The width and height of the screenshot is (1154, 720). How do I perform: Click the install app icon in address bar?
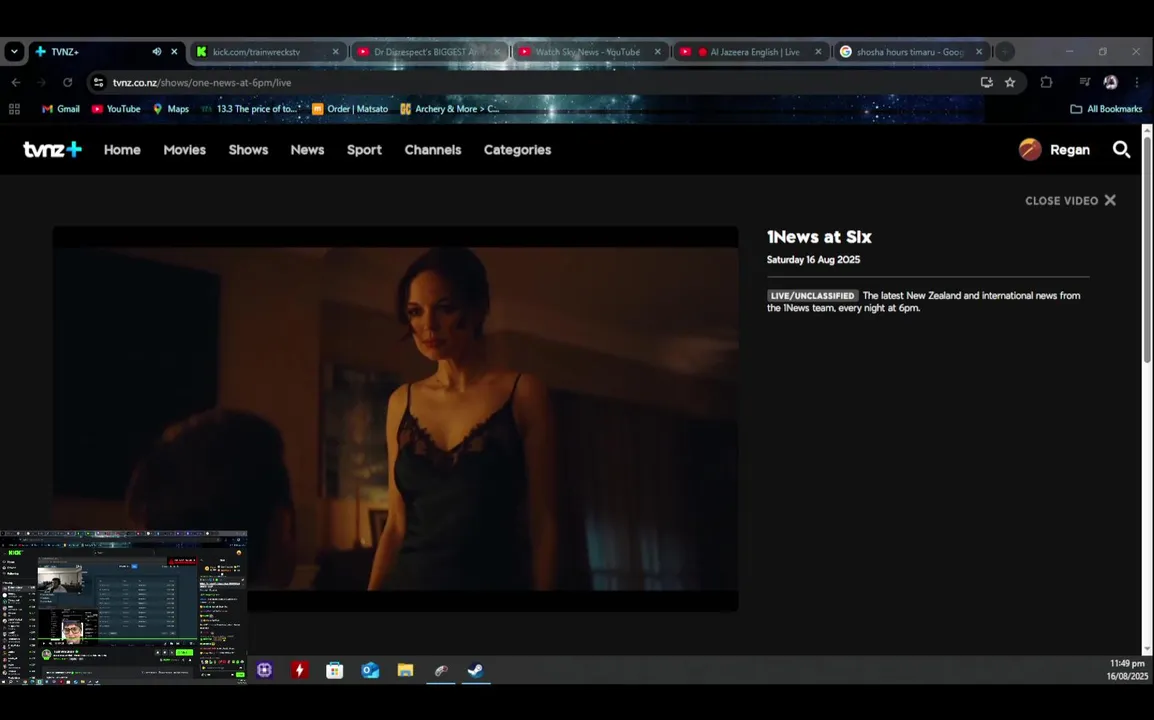pos(986,82)
